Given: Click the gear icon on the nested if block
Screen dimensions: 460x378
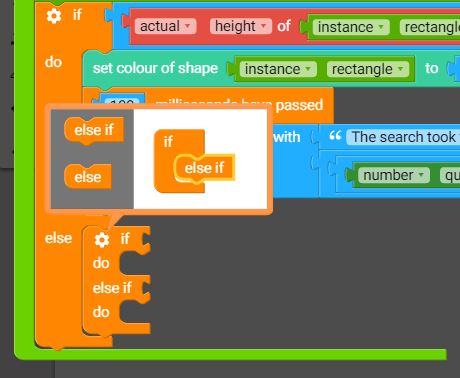Looking at the screenshot, I should (x=102, y=239).
